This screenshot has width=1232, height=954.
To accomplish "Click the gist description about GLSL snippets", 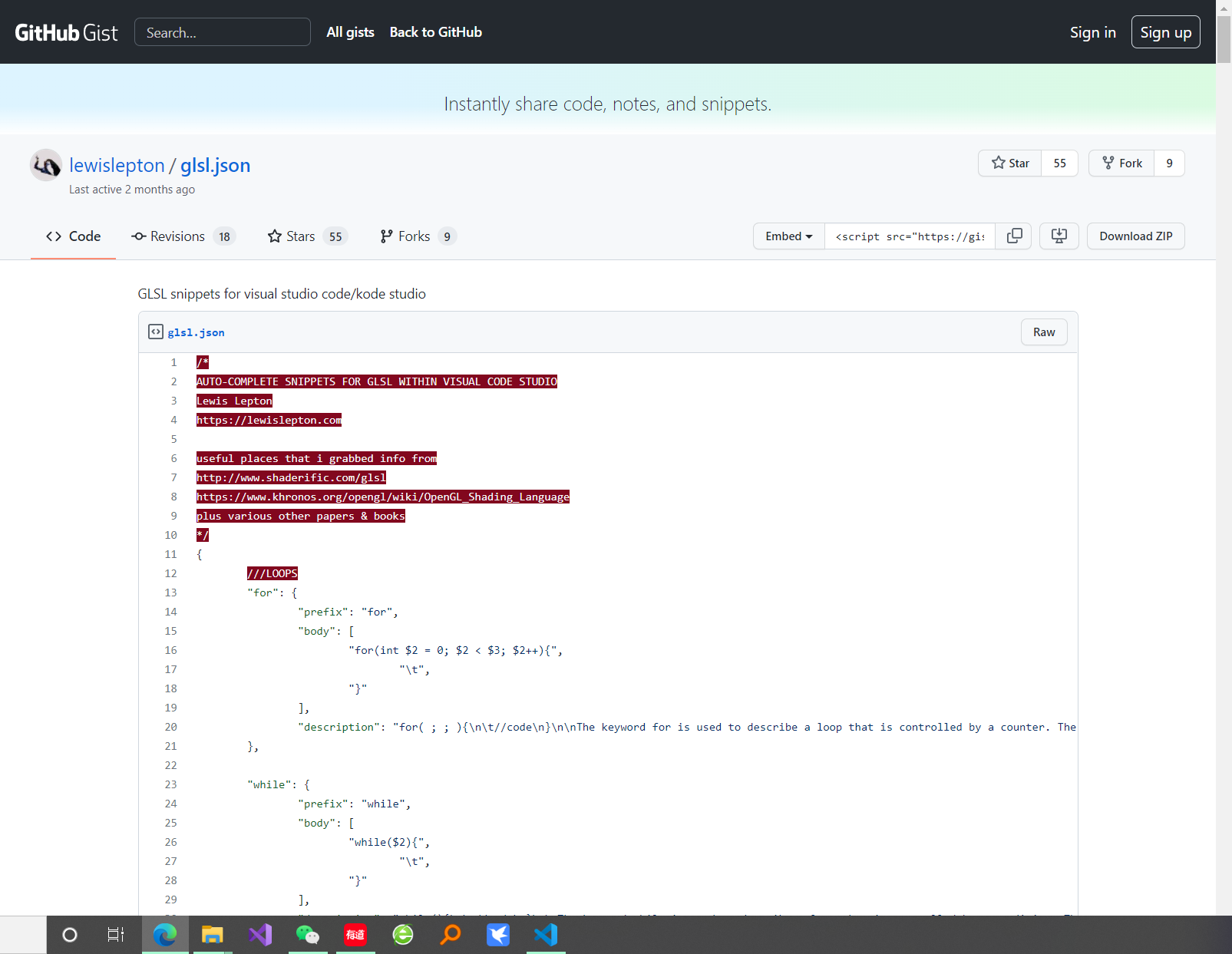I will pyautogui.click(x=282, y=294).
